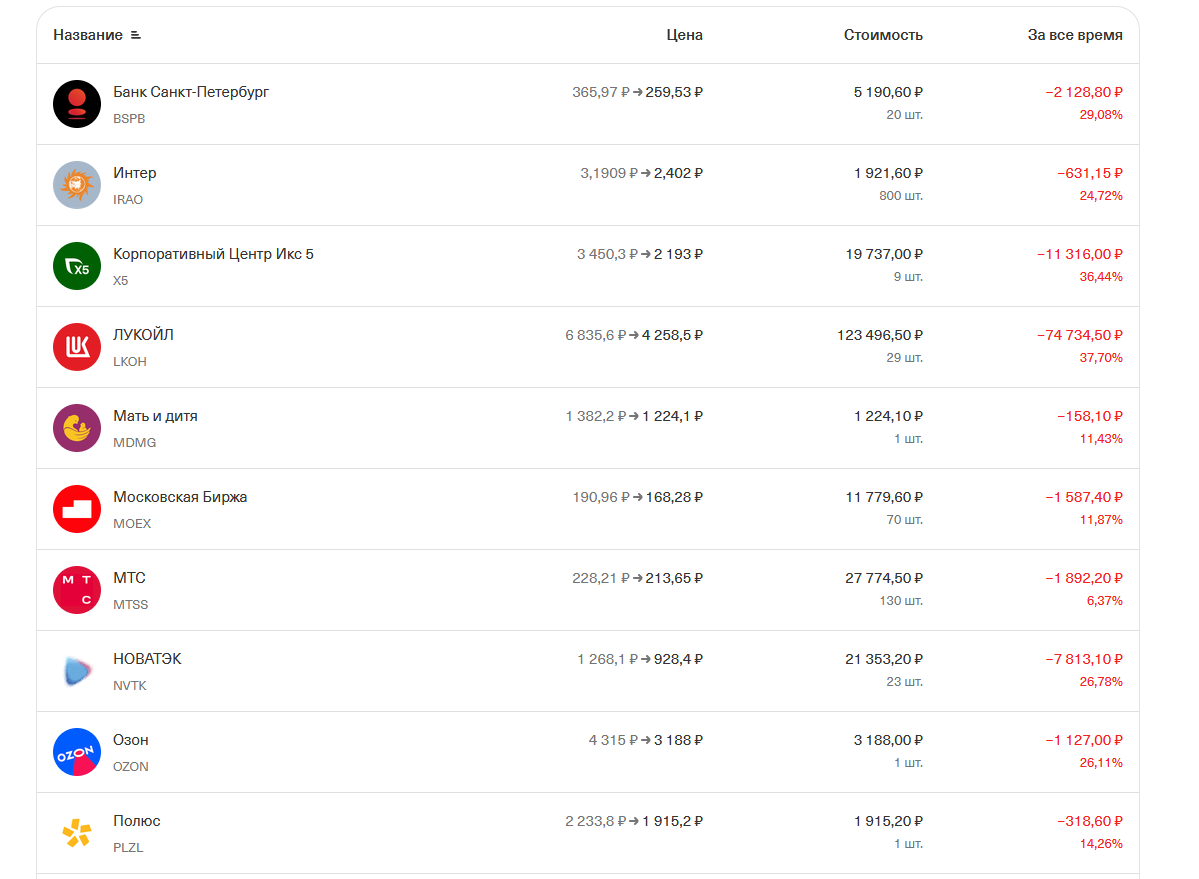The height and width of the screenshot is (879, 1199).
Task: Click the Inter RAO orange sun logo
Action: (x=76, y=185)
